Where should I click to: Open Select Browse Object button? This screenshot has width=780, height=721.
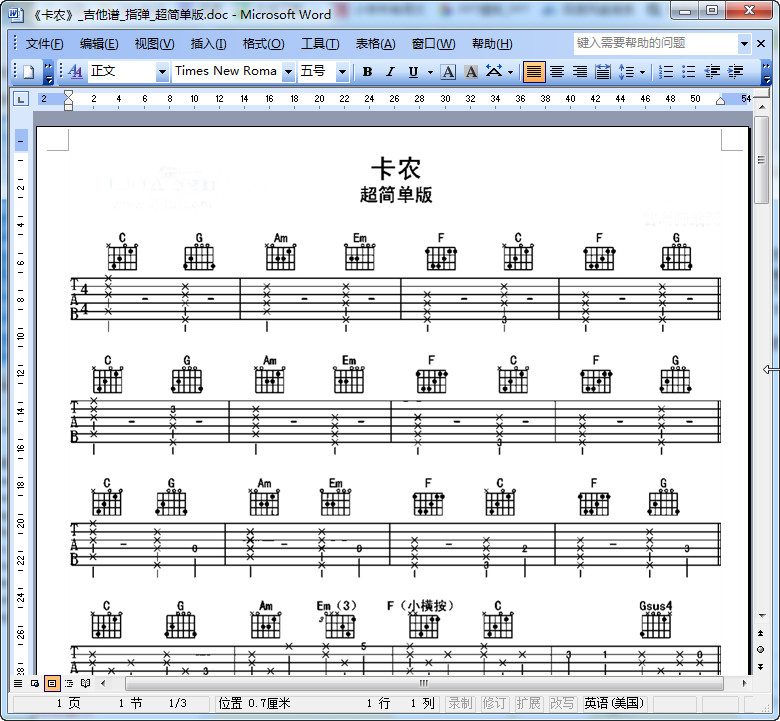point(761,650)
